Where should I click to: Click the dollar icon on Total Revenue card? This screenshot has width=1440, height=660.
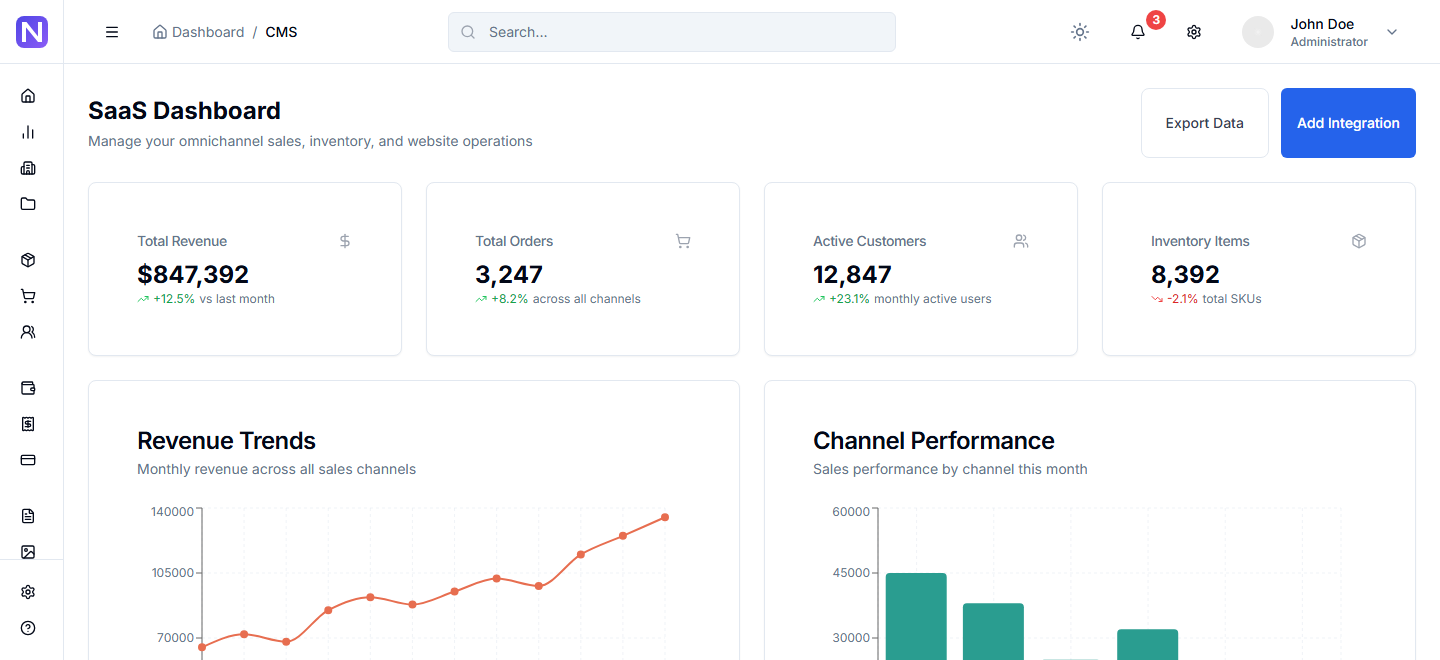click(x=345, y=241)
